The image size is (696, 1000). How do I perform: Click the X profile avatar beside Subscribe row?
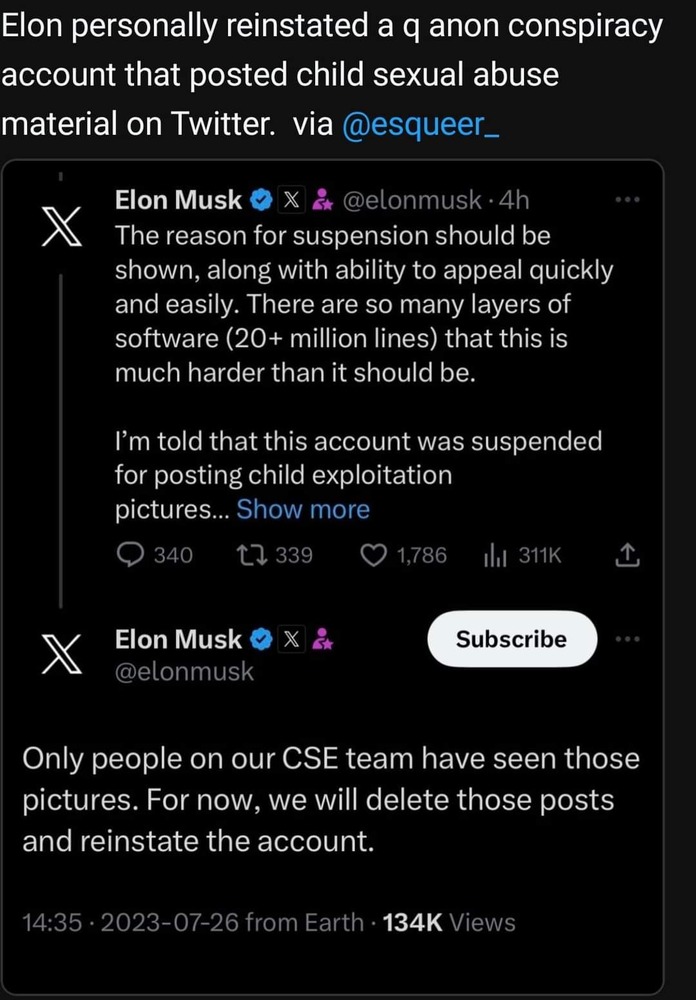60,655
